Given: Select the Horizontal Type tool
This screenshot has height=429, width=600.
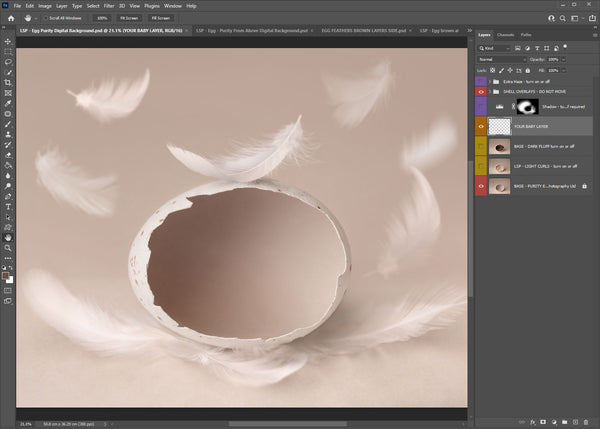Looking at the screenshot, I should (8, 206).
